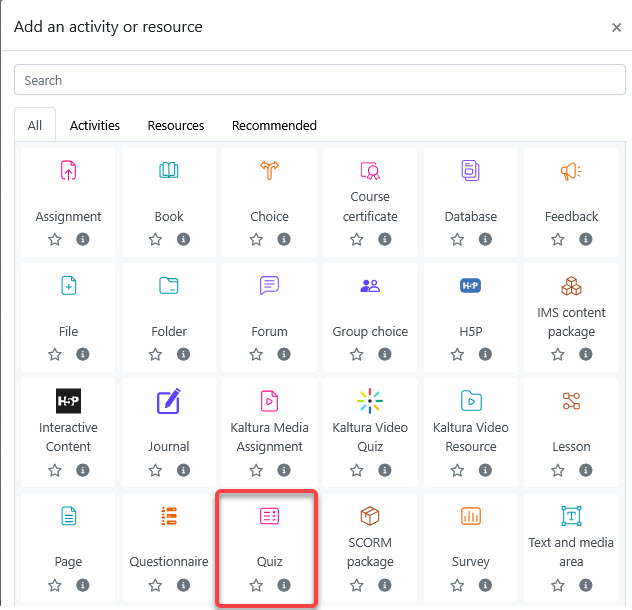Screen dimensions: 632x610
Task: Select the Lesson activity icon
Action: (571, 401)
